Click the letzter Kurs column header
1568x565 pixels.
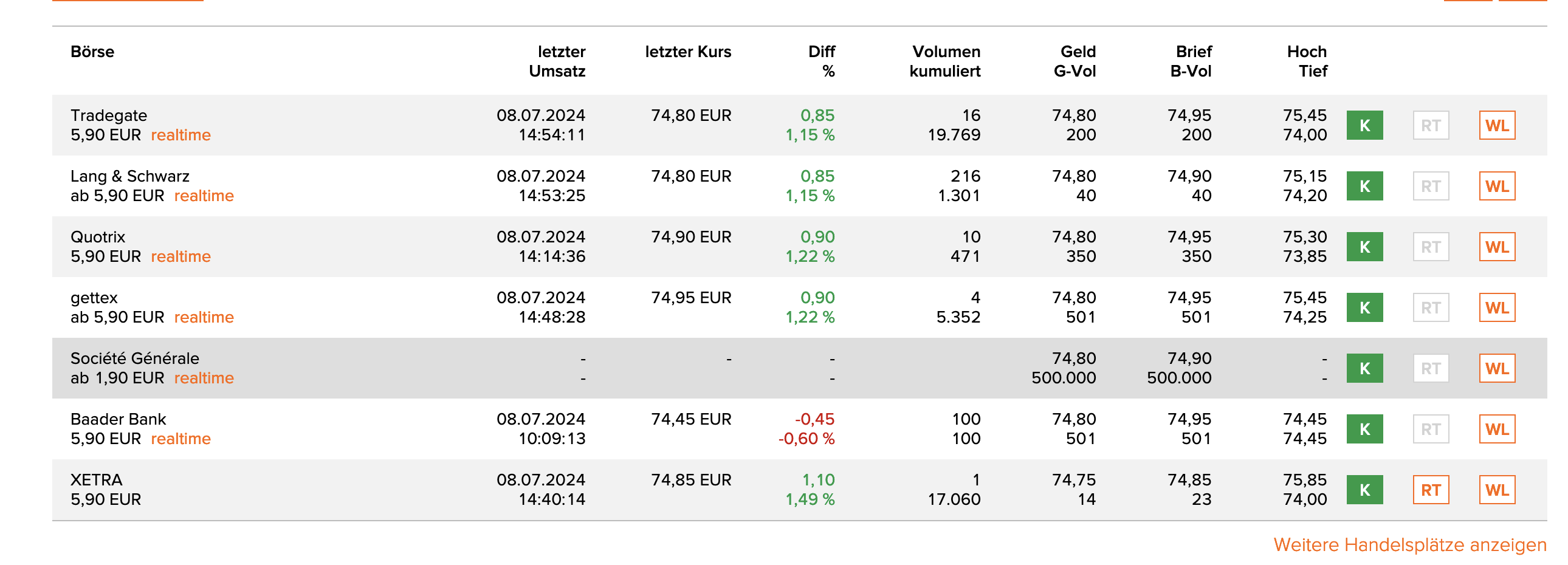[688, 52]
